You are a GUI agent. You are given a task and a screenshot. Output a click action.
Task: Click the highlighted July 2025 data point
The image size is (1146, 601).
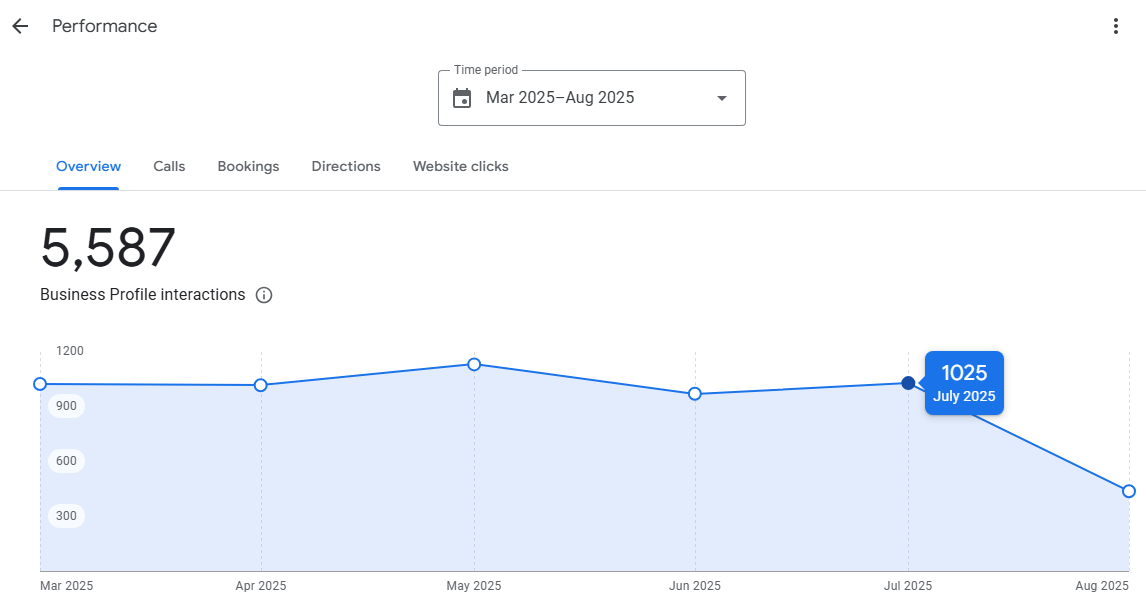pos(908,383)
